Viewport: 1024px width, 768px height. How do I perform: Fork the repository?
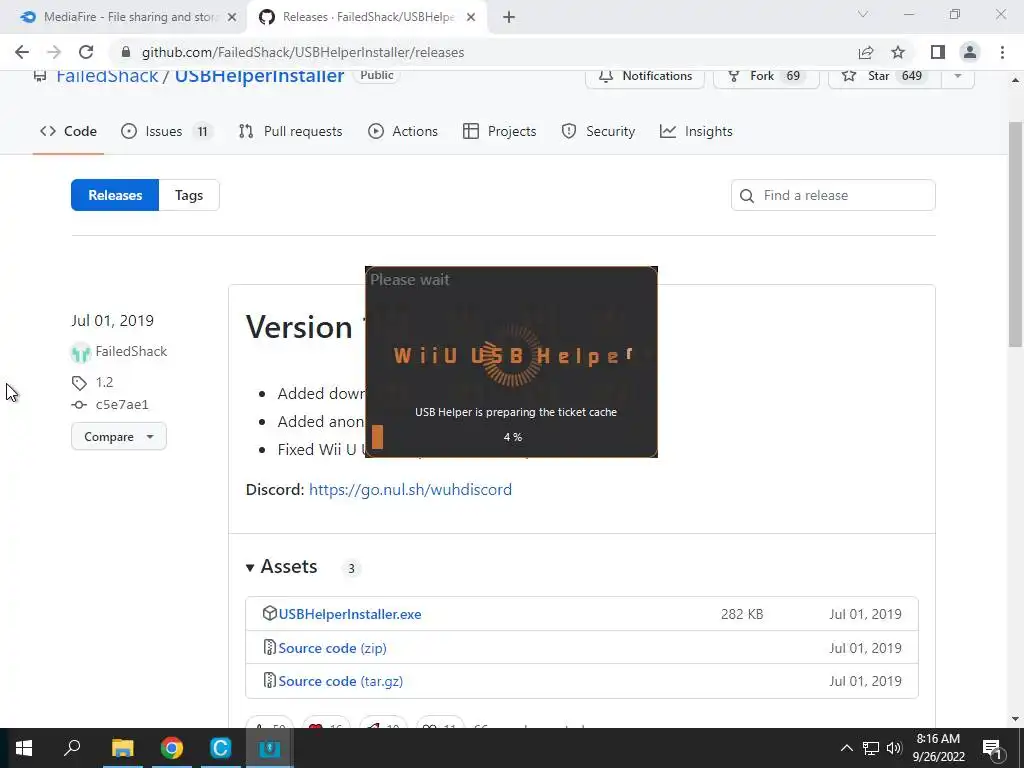pos(766,76)
